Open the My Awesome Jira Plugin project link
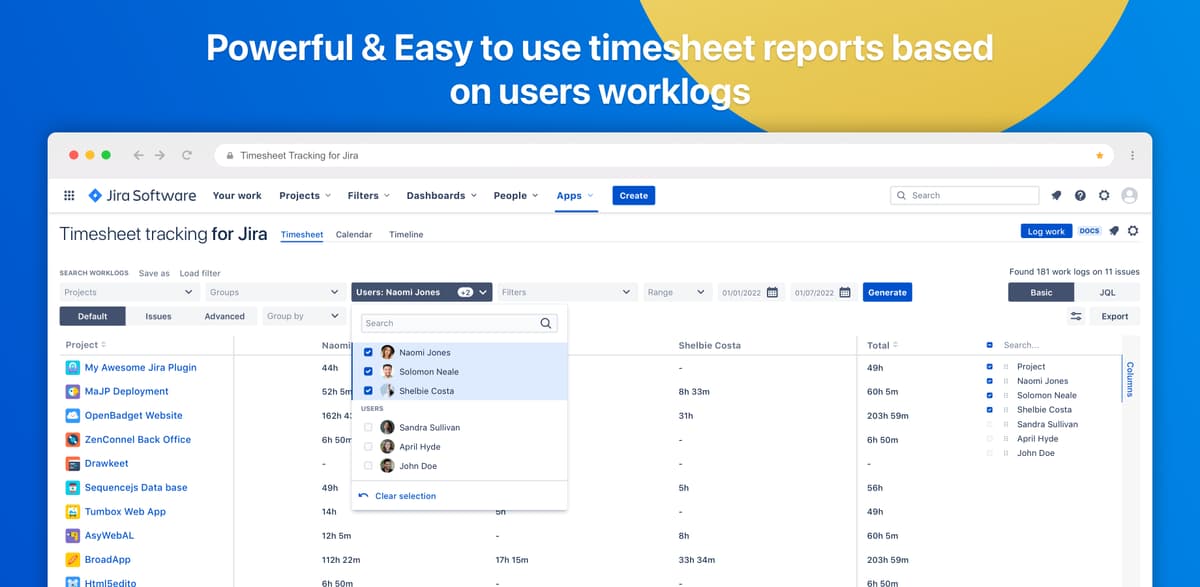 pyautogui.click(x=140, y=367)
